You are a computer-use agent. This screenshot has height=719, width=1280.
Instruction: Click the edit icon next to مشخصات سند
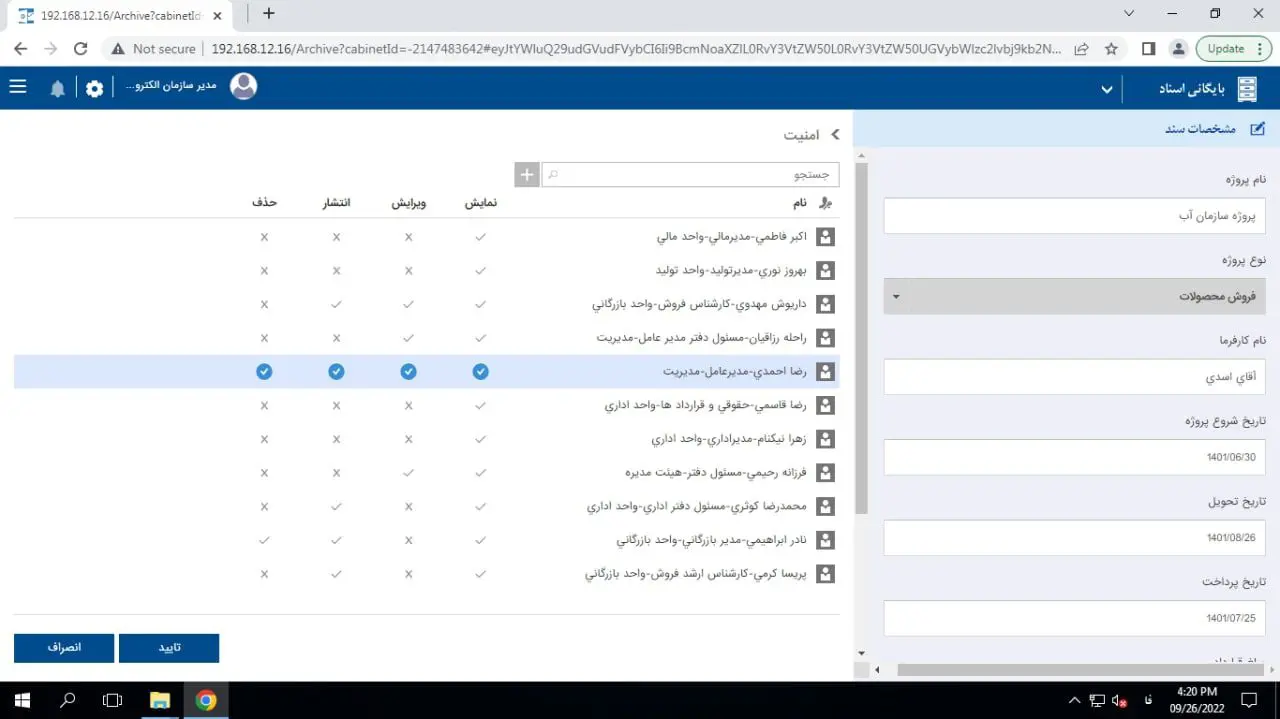tap(1257, 129)
